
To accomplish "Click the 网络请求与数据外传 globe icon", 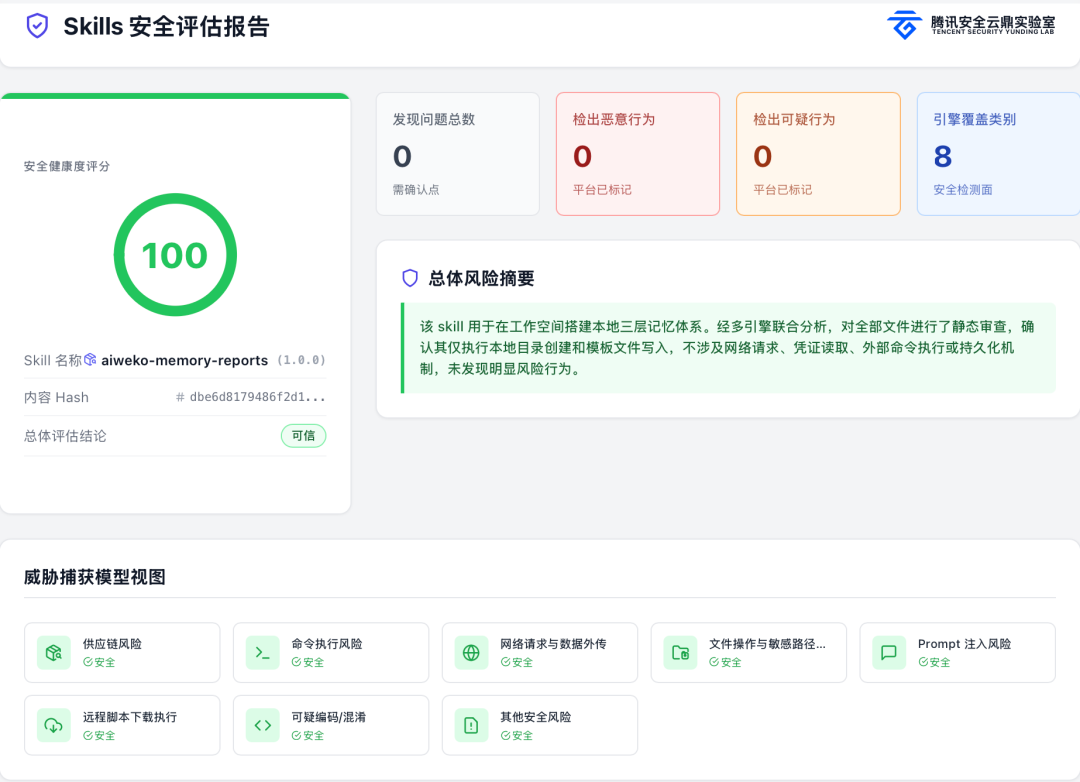I will pyautogui.click(x=471, y=652).
